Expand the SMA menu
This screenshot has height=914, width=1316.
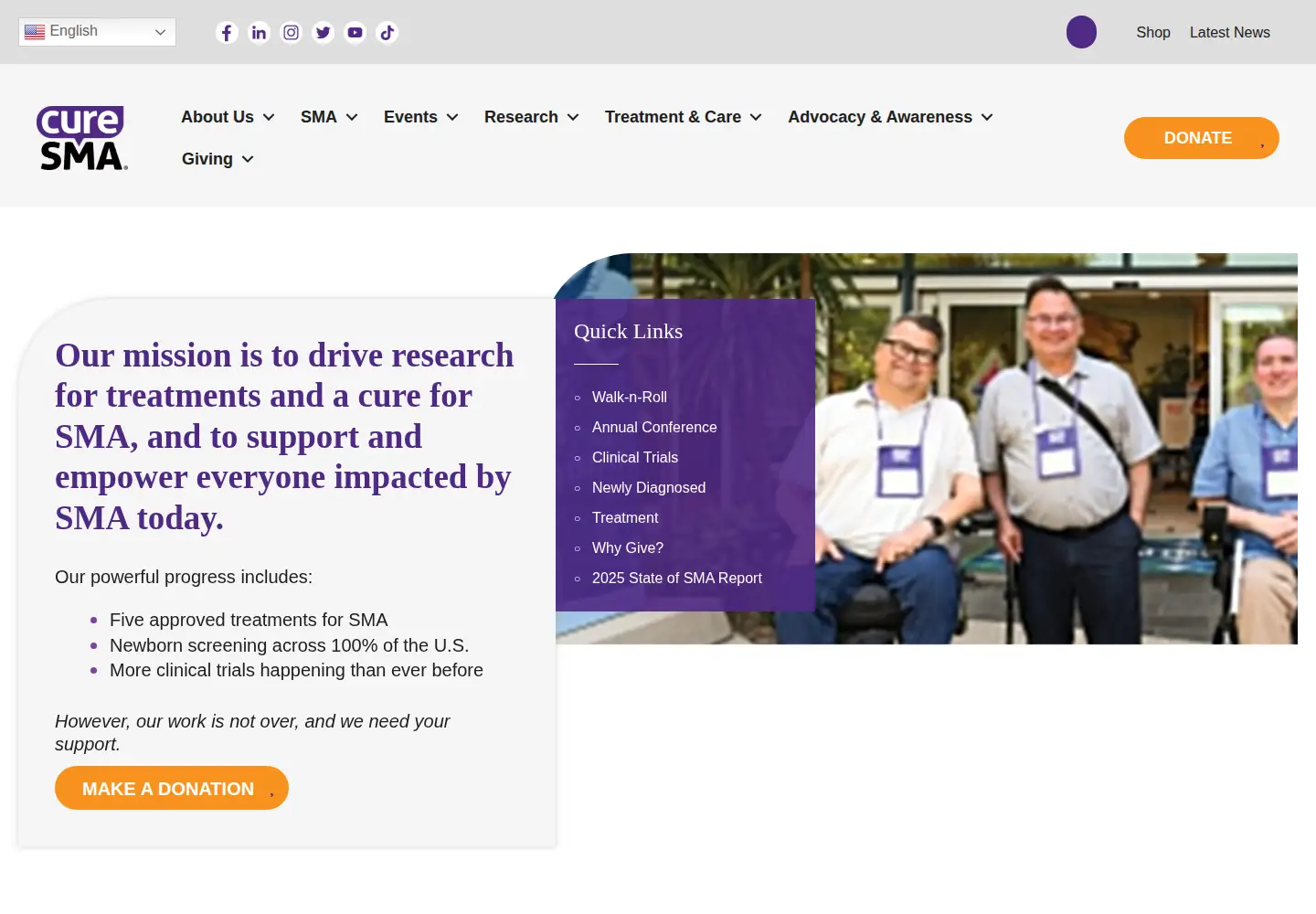pos(329,117)
